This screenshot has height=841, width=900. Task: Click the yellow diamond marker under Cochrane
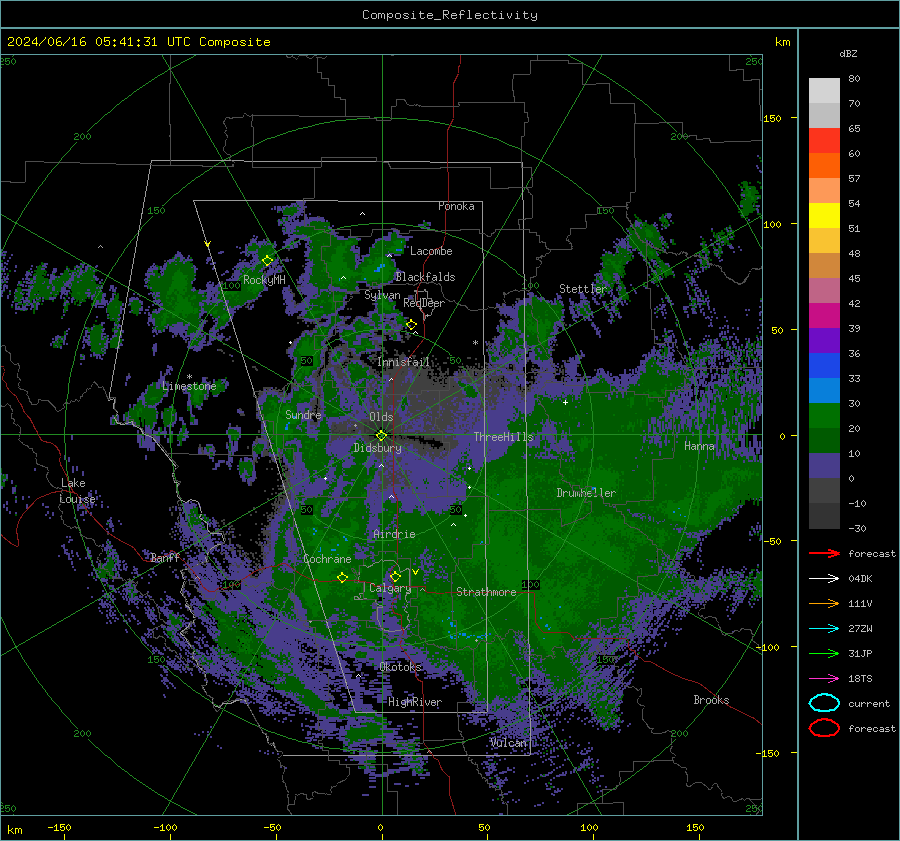(343, 578)
